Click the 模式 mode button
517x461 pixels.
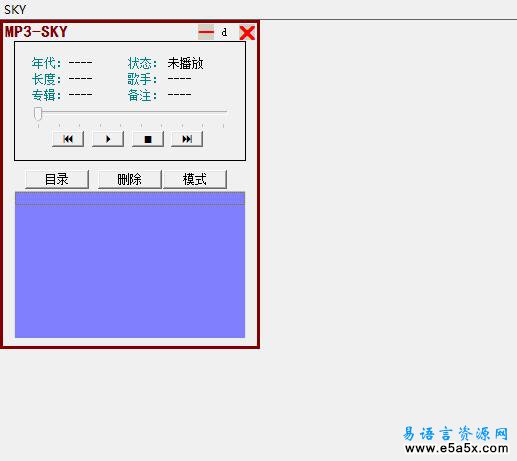pyautogui.click(x=195, y=179)
